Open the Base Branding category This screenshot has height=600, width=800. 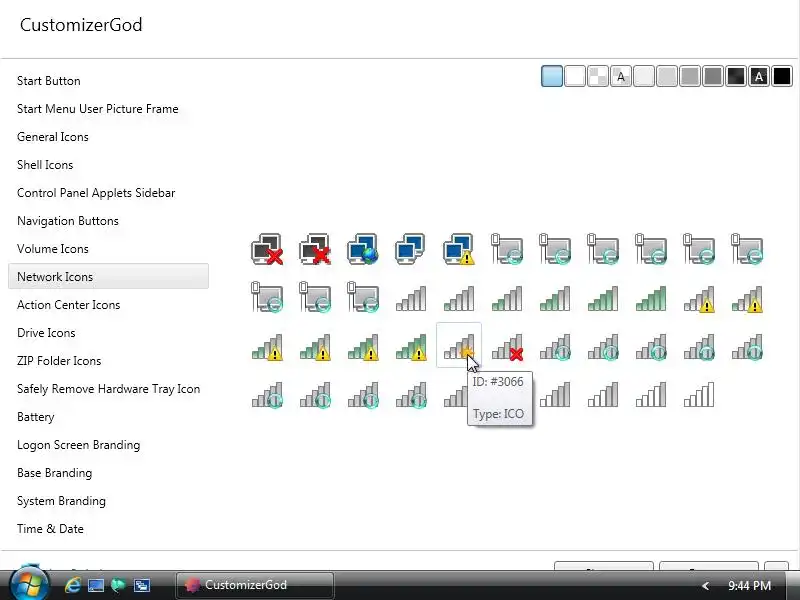[54, 473]
